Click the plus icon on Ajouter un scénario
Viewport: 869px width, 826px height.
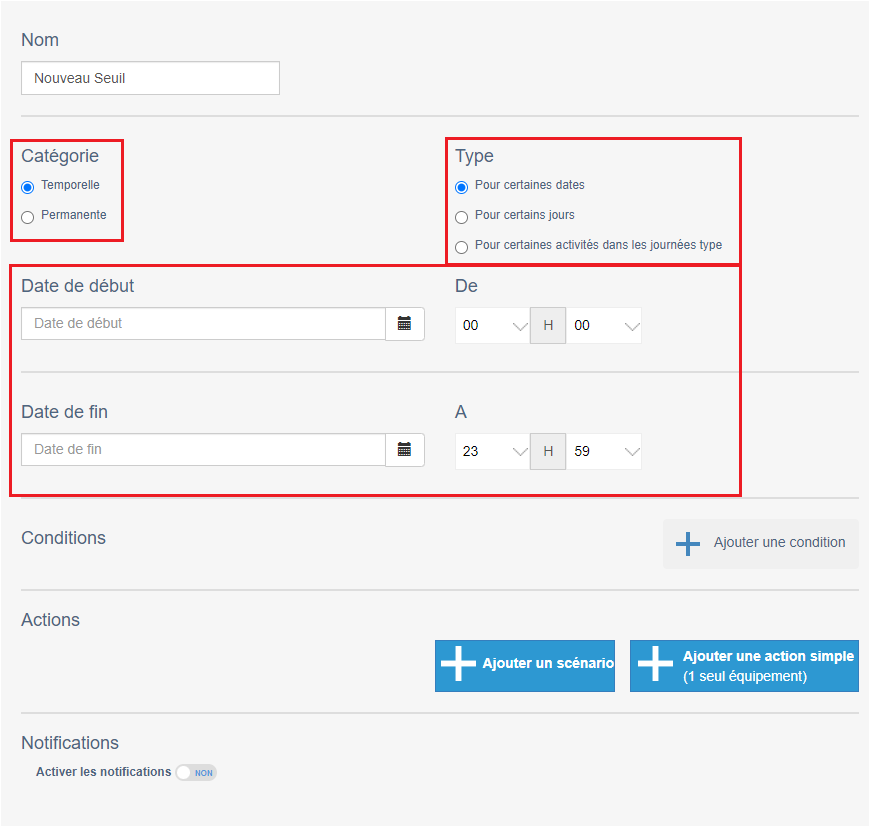point(458,663)
